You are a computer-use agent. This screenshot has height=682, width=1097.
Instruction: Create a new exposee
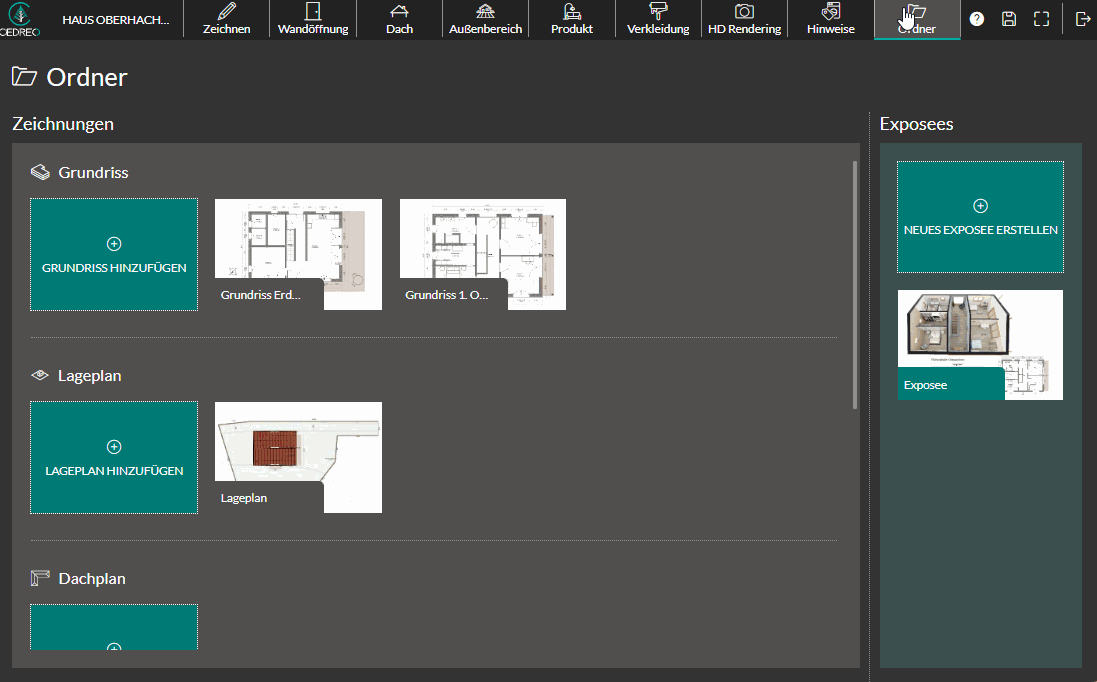point(980,217)
